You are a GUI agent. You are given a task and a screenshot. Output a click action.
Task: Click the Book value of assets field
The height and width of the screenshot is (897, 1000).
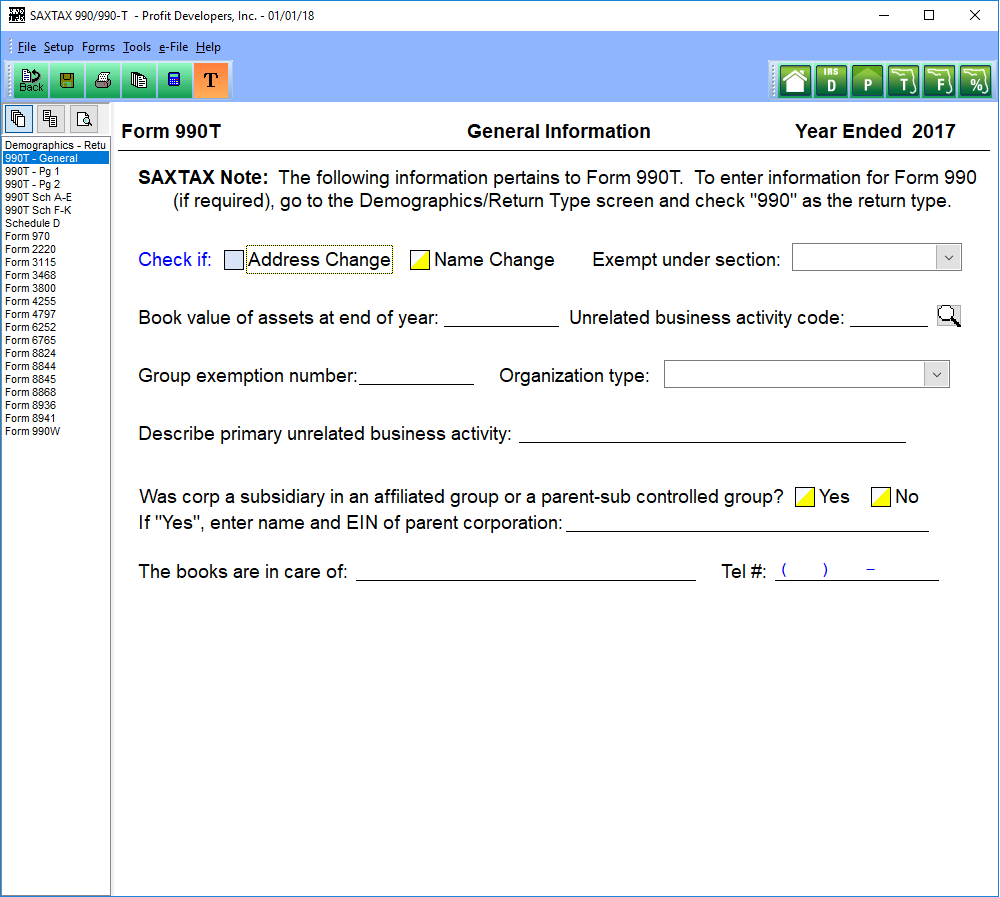[501, 317]
